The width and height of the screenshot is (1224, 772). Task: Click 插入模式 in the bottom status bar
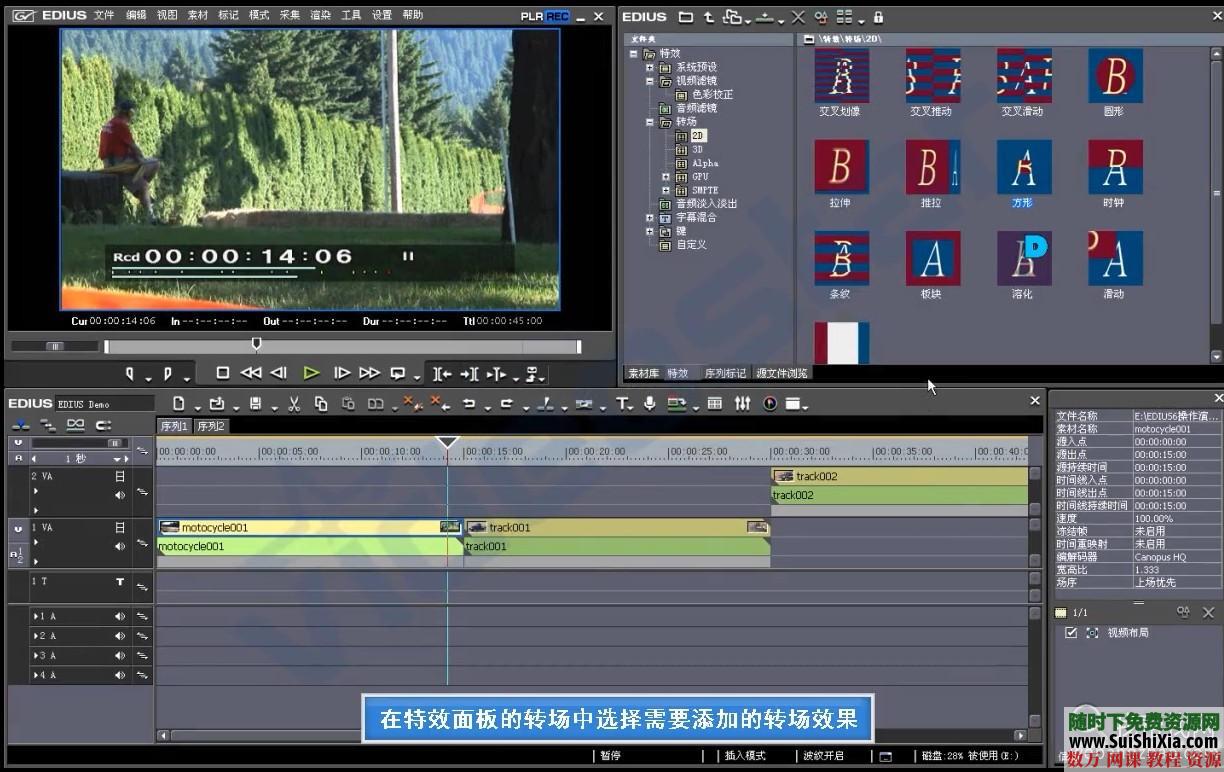click(x=745, y=755)
